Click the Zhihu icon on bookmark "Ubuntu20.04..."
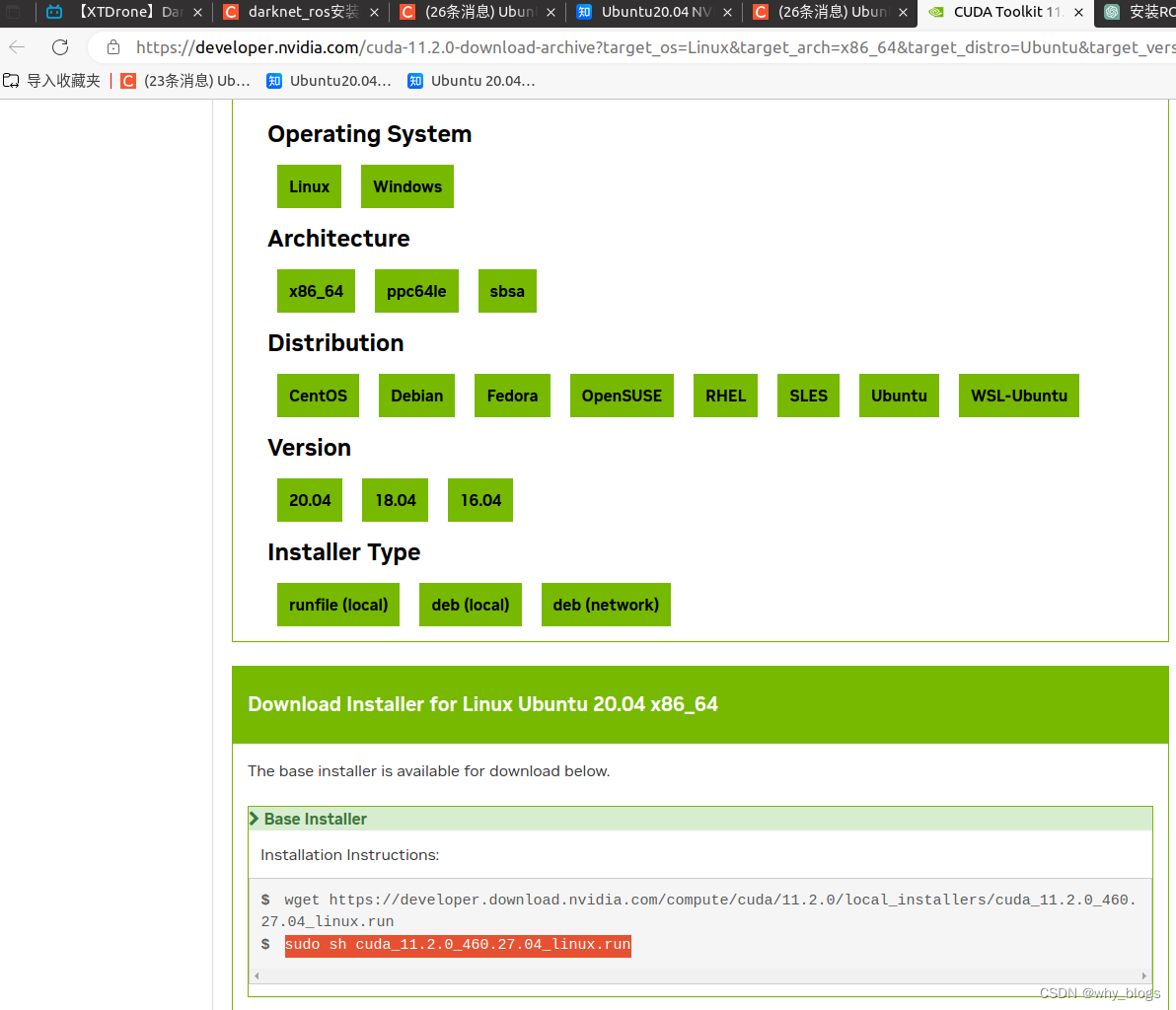The width and height of the screenshot is (1176, 1010). 273,81
